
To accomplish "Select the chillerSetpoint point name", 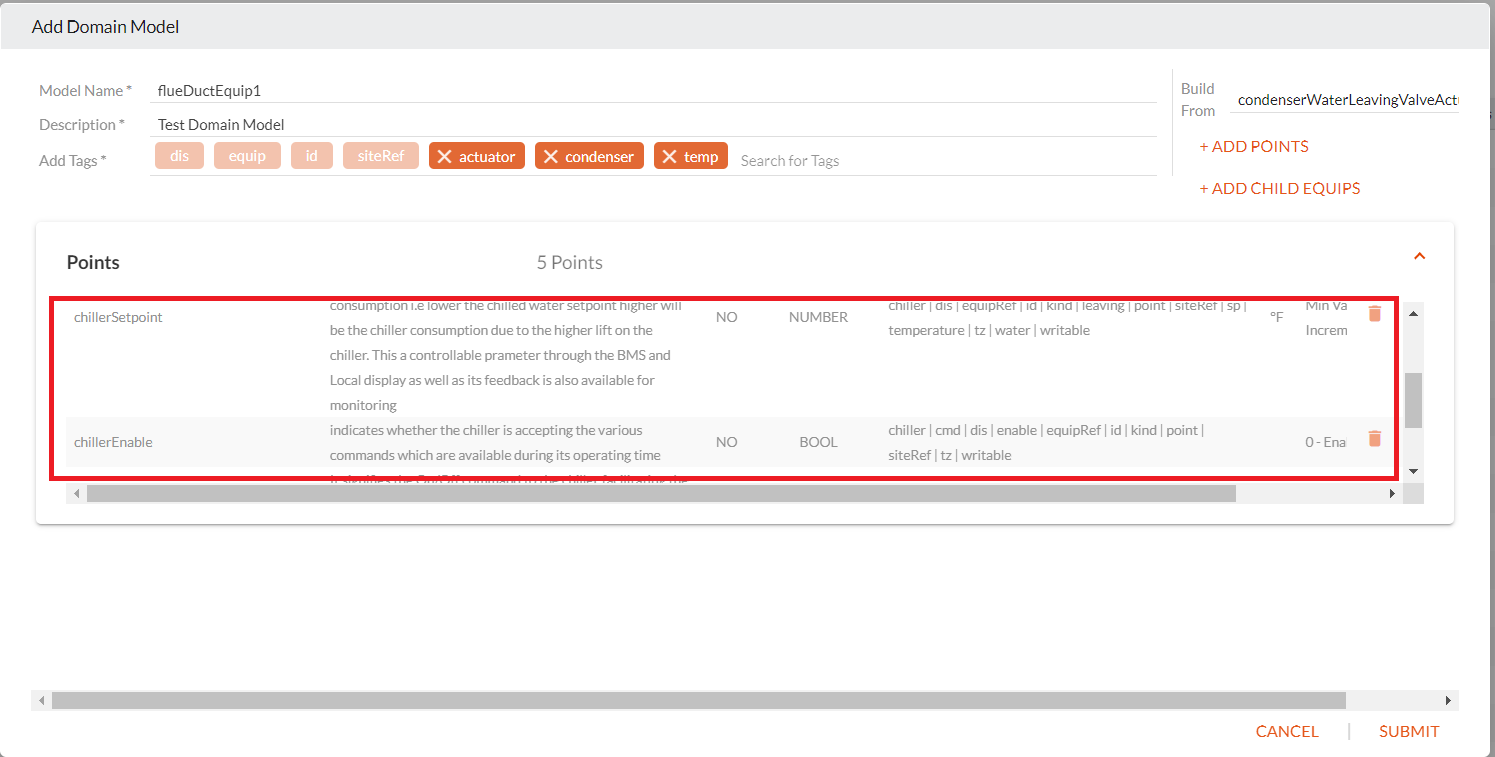I will (118, 317).
